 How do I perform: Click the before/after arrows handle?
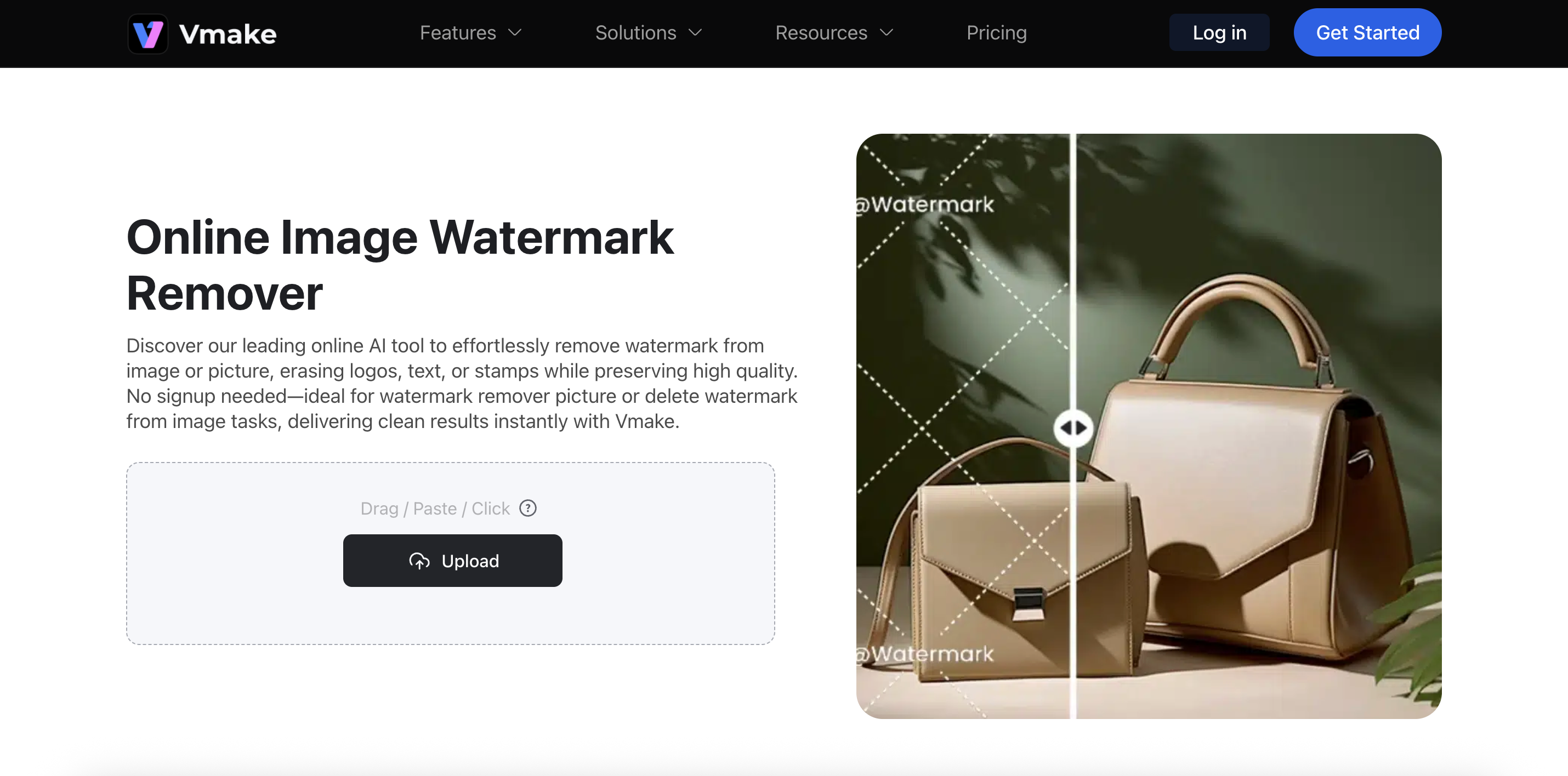click(x=1073, y=428)
